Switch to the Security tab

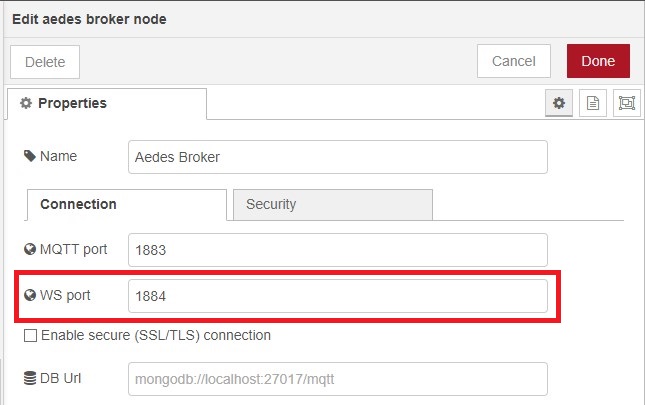pos(333,204)
